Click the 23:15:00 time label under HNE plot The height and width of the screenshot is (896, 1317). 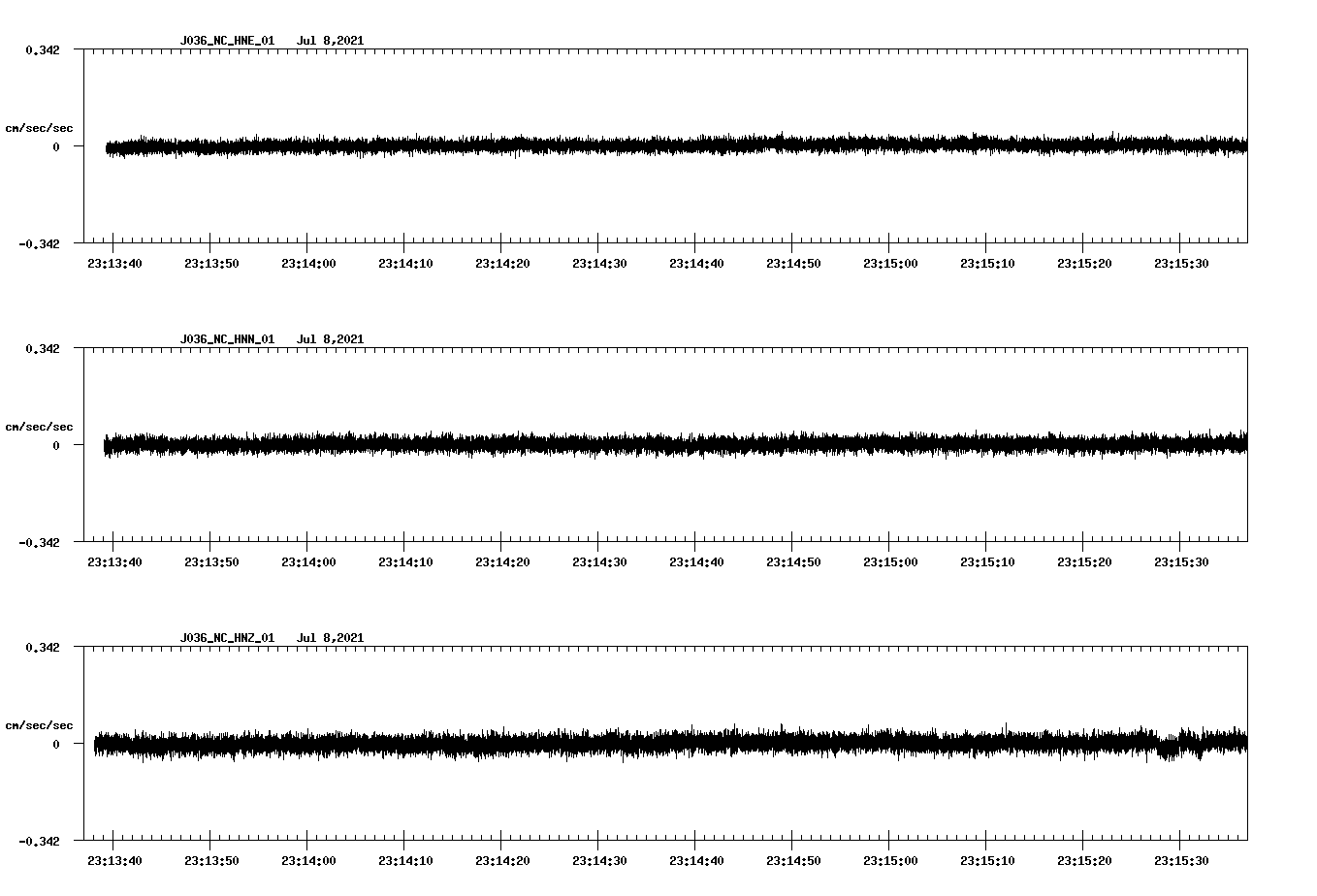tap(890, 264)
